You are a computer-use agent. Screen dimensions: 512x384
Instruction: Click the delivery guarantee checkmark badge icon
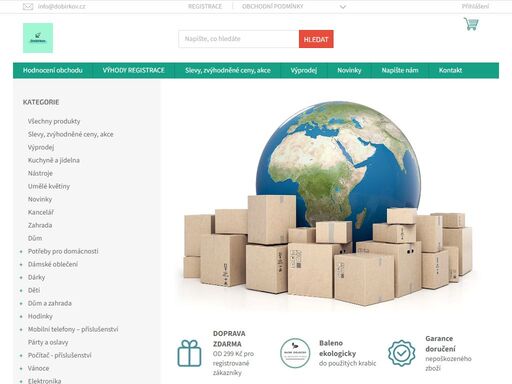point(402,353)
